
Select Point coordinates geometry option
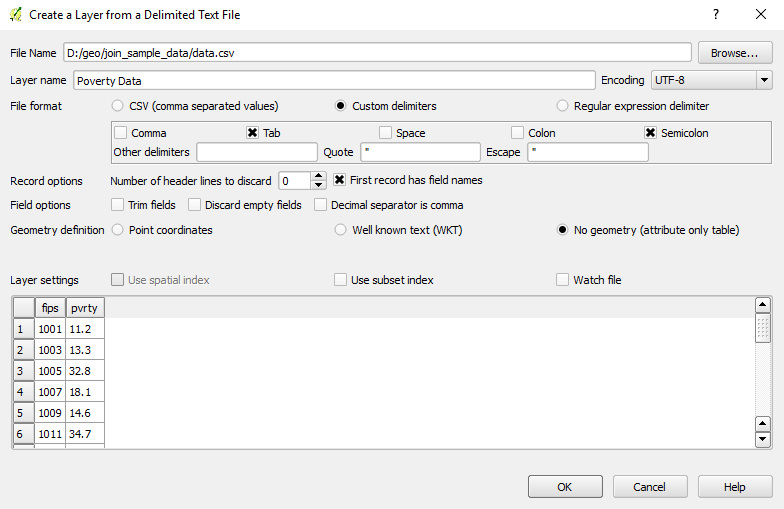click(x=118, y=230)
